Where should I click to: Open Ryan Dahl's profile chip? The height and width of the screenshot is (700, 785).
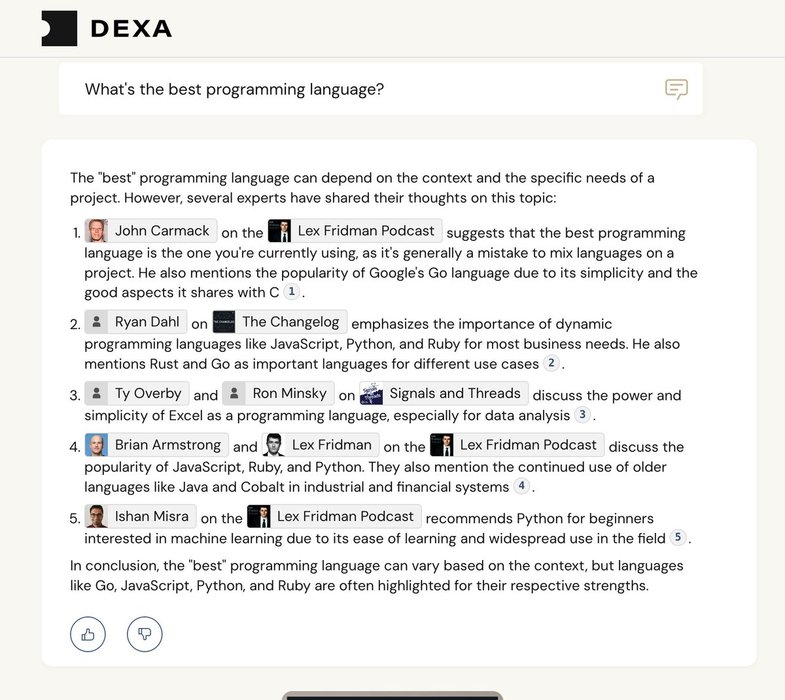pos(135,322)
